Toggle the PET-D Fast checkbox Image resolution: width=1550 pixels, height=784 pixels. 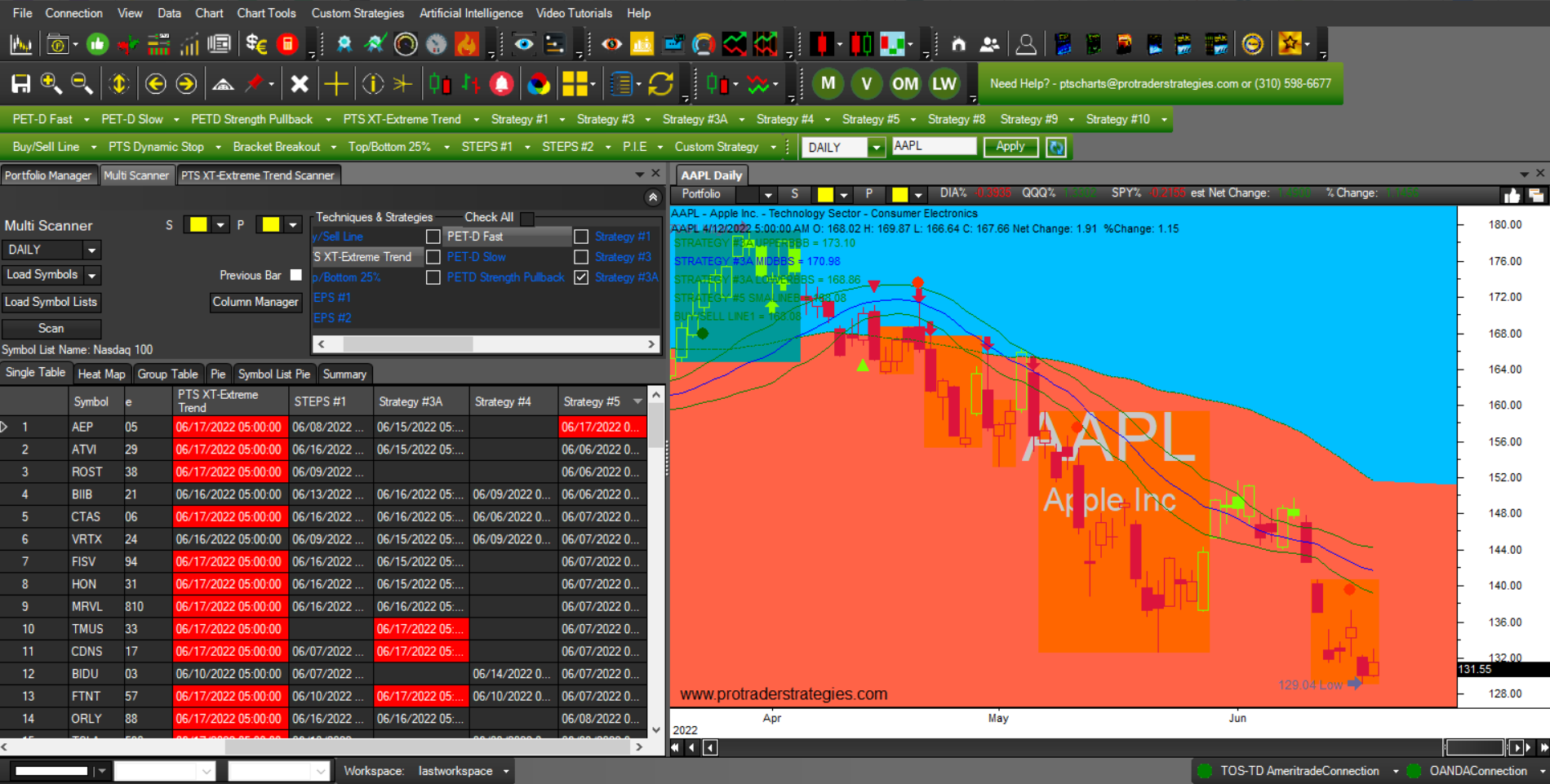tap(433, 237)
